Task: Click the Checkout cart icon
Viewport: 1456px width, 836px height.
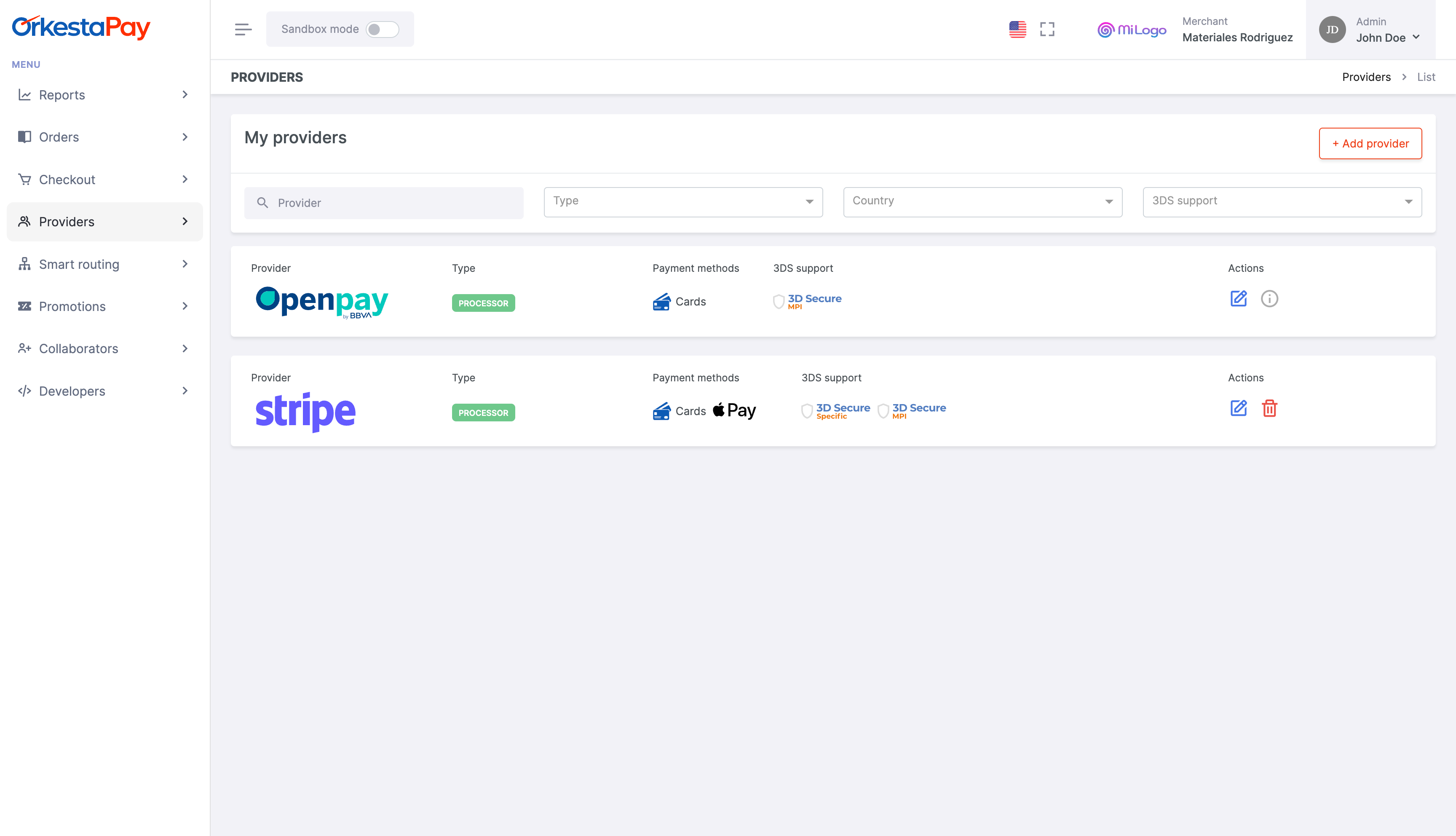Action: (25, 179)
